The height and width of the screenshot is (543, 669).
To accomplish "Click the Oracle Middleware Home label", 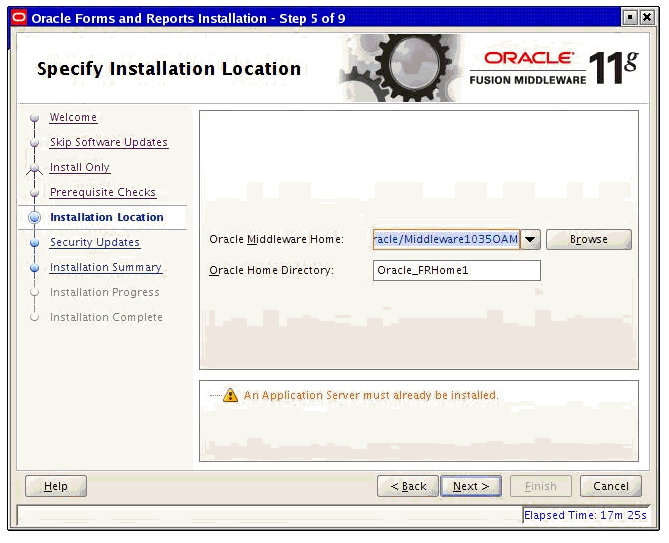I will [x=276, y=239].
